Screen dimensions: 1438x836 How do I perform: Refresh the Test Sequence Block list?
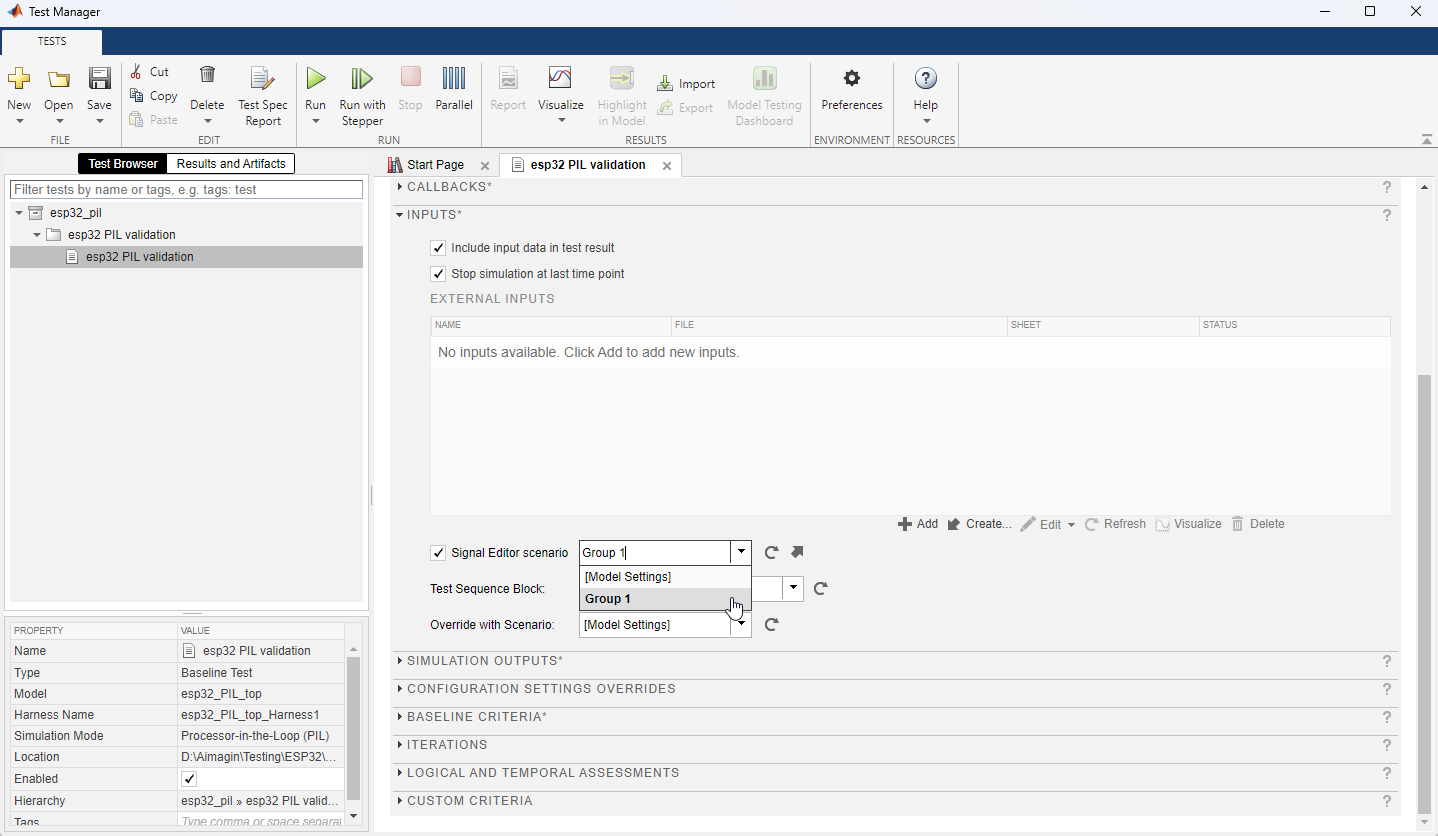click(x=820, y=588)
